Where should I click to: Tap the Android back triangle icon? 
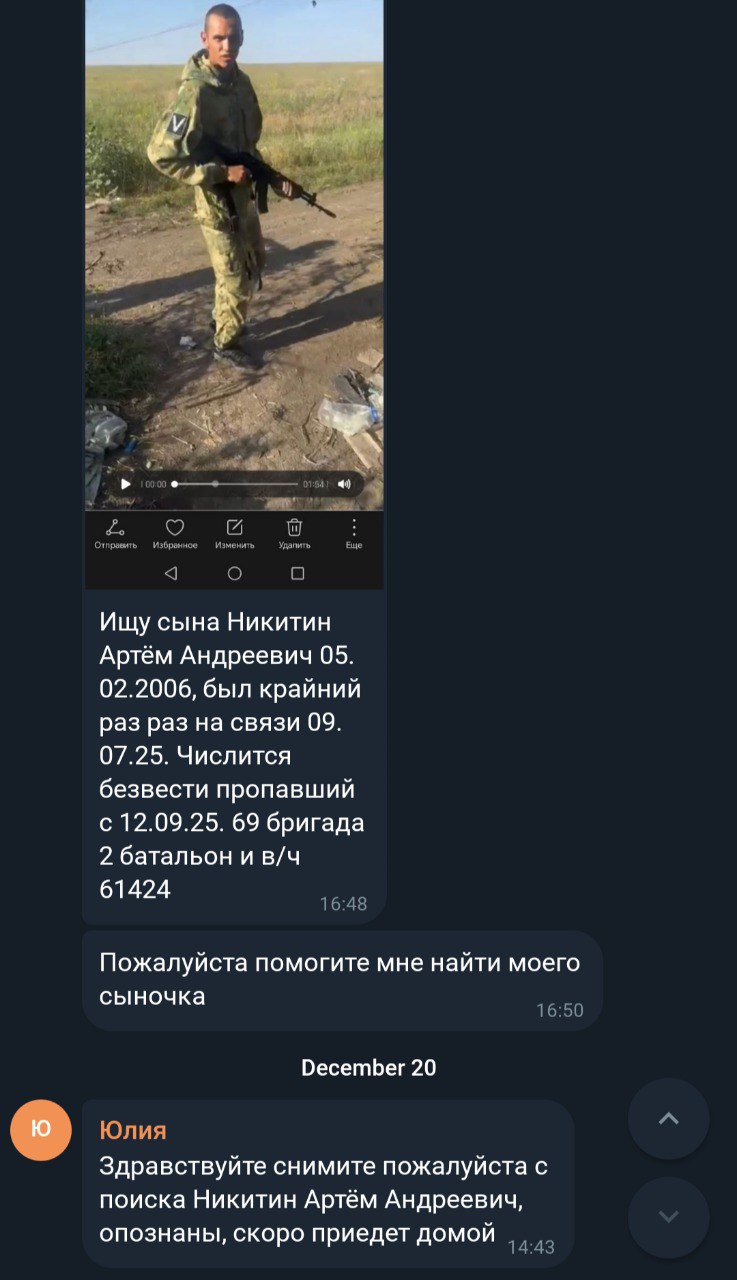pos(170,573)
